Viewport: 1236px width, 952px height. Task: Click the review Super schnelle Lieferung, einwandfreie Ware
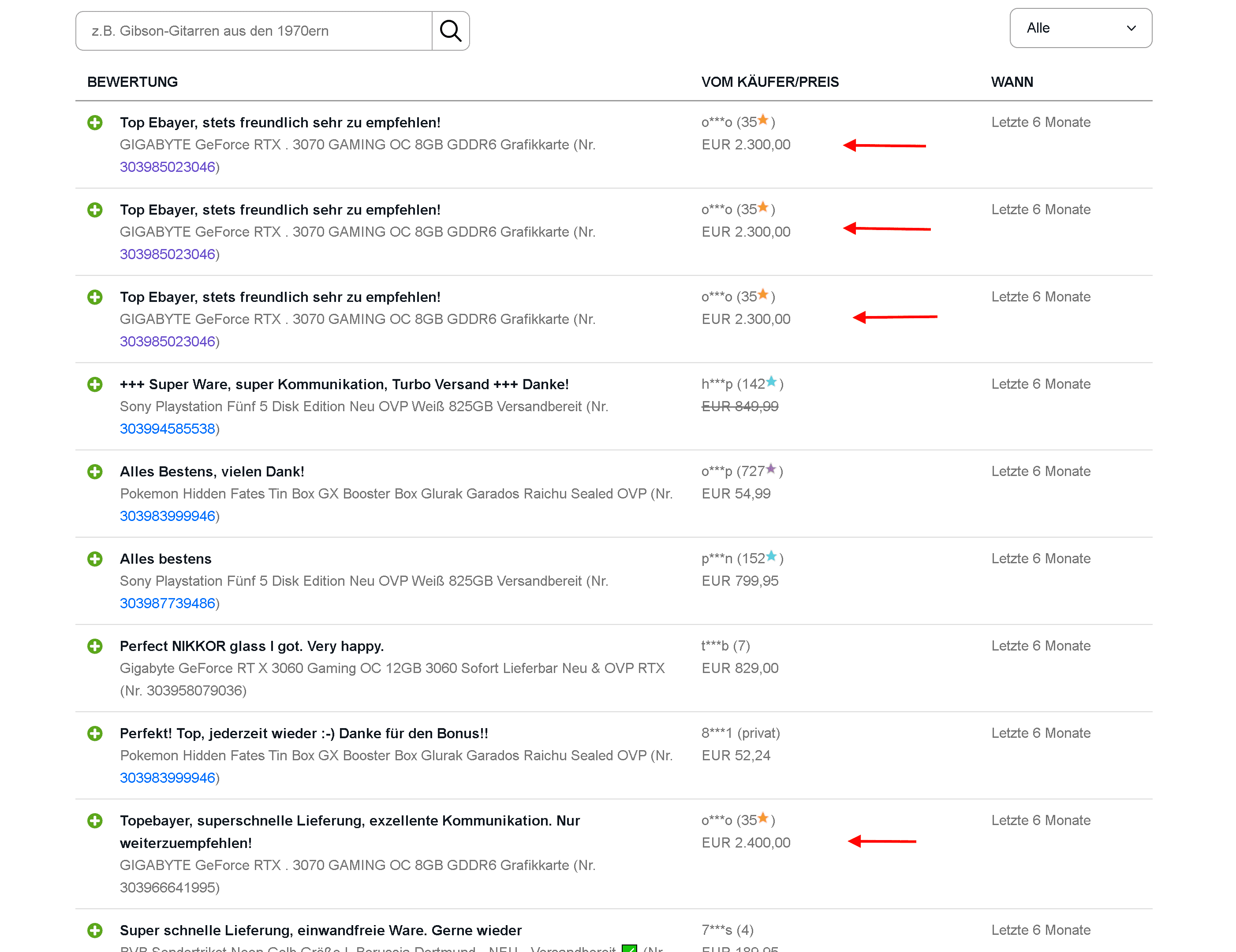click(321, 930)
